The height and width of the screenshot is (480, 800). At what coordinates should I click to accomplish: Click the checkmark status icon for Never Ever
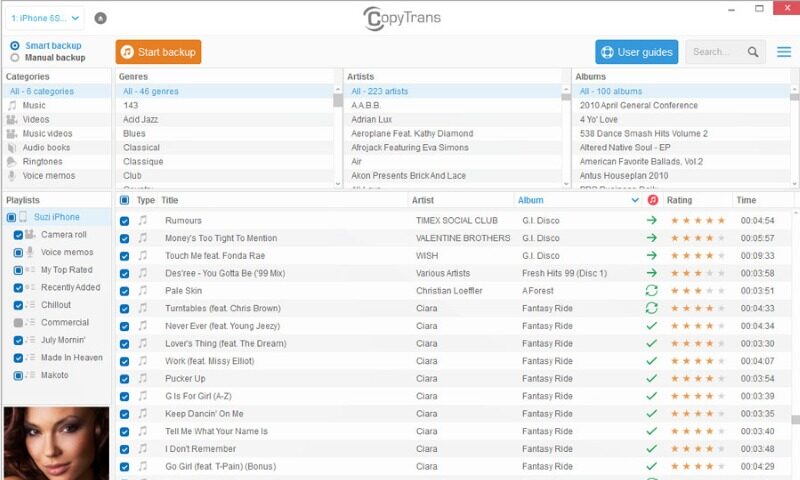tap(652, 325)
